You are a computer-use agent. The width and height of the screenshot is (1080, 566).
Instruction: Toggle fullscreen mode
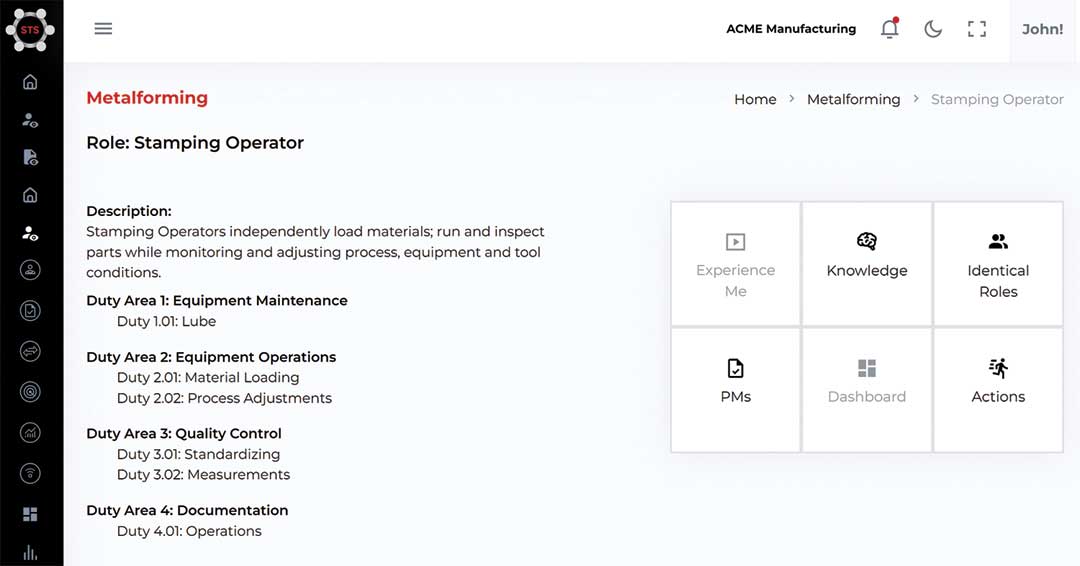977,29
